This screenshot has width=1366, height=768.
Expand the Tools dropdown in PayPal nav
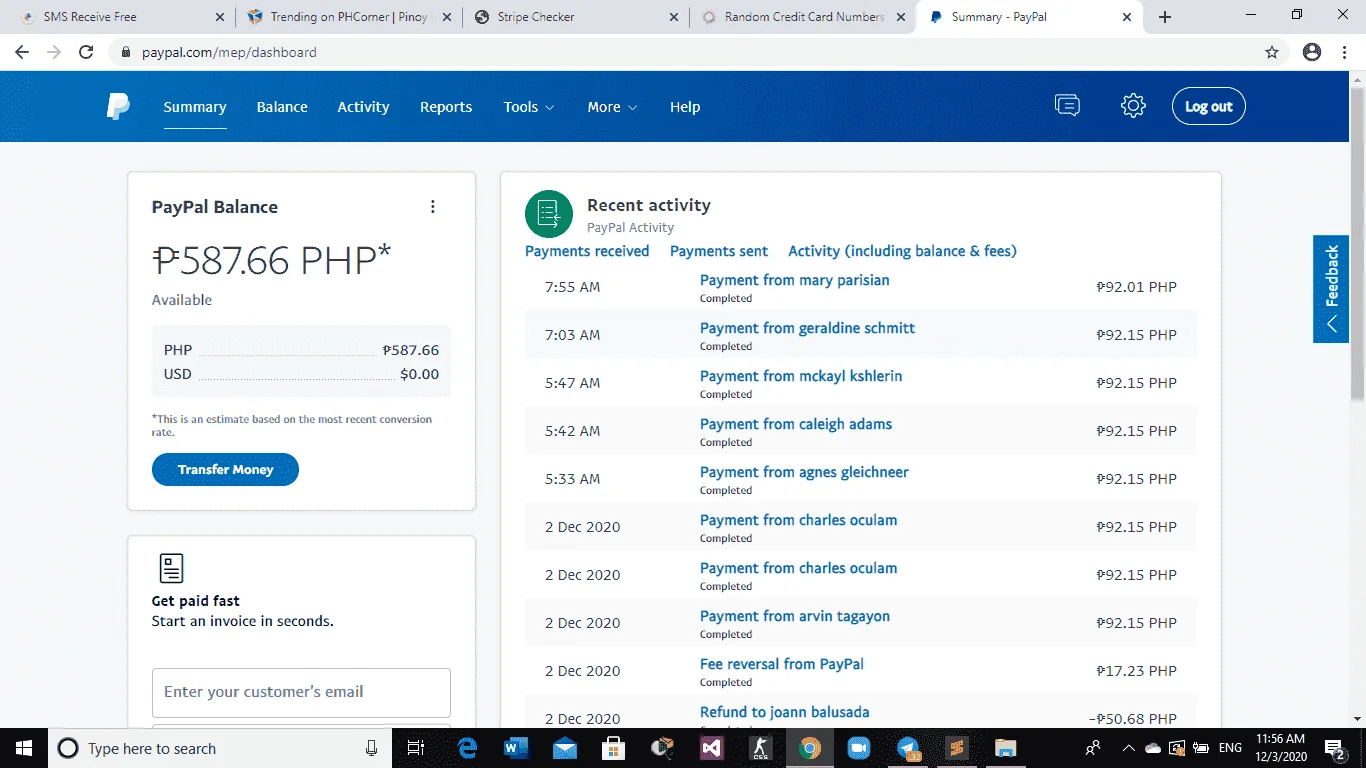click(529, 107)
